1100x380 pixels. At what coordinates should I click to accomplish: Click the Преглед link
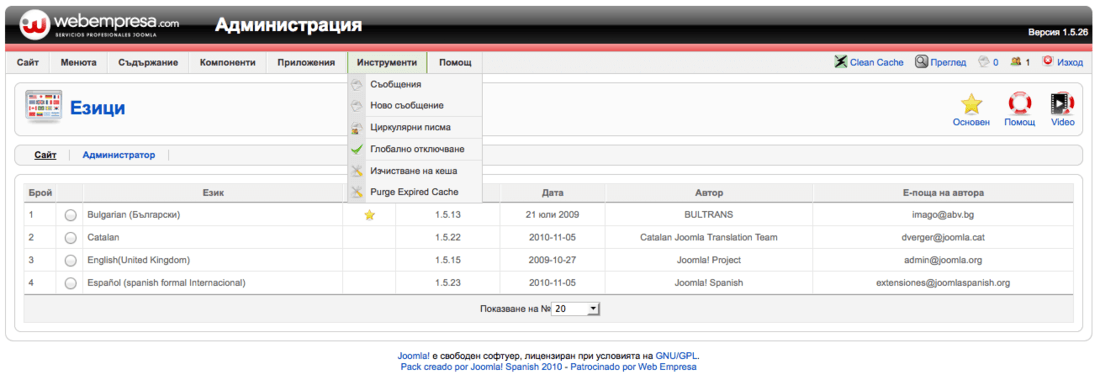[948, 62]
